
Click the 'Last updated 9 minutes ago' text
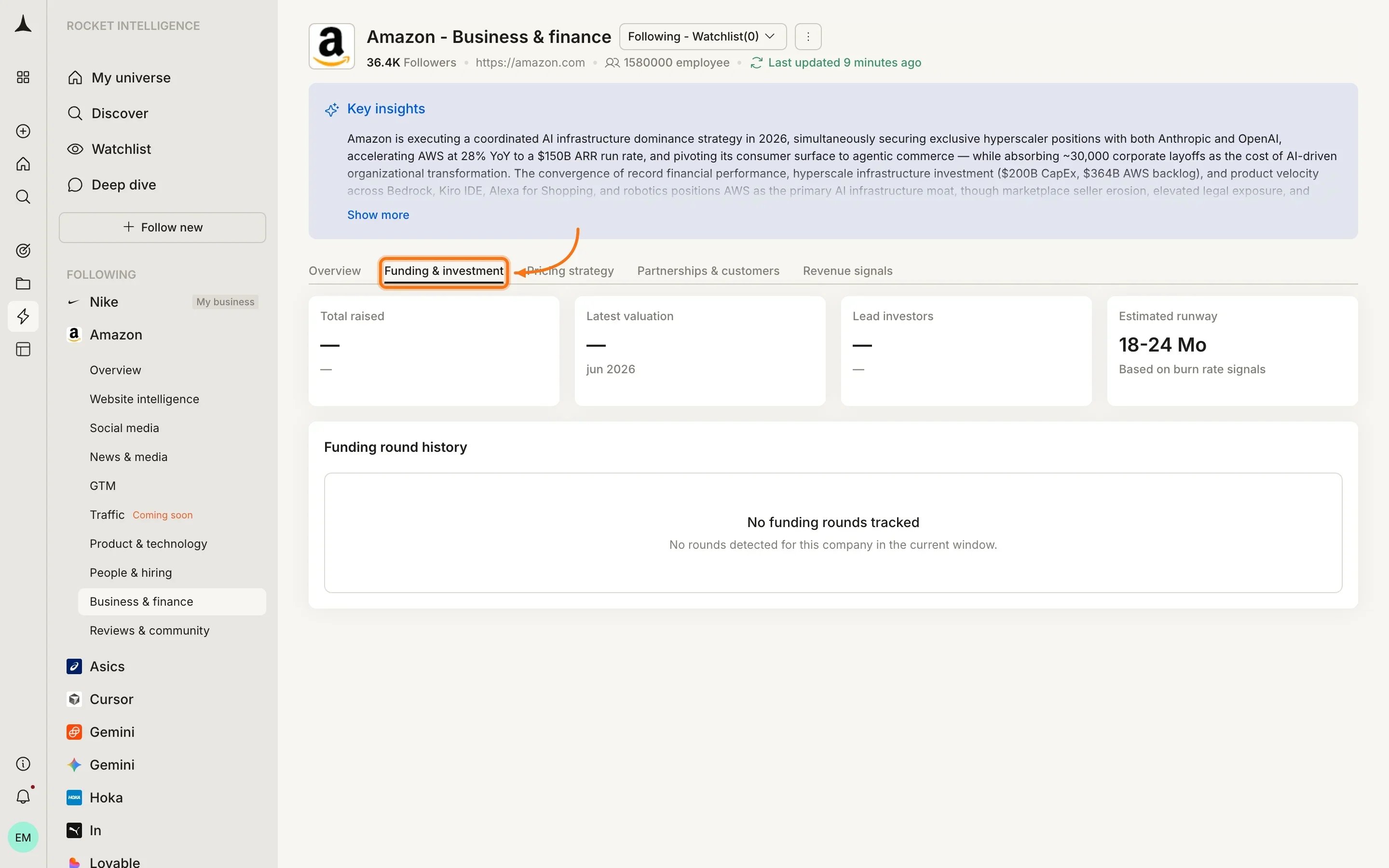(844, 63)
